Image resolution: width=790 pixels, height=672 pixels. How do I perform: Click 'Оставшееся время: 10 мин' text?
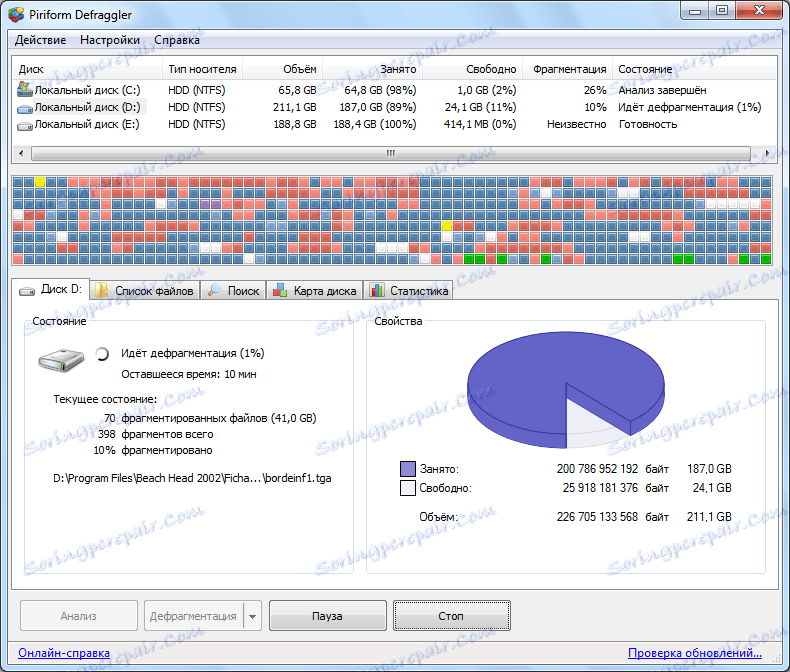point(189,374)
